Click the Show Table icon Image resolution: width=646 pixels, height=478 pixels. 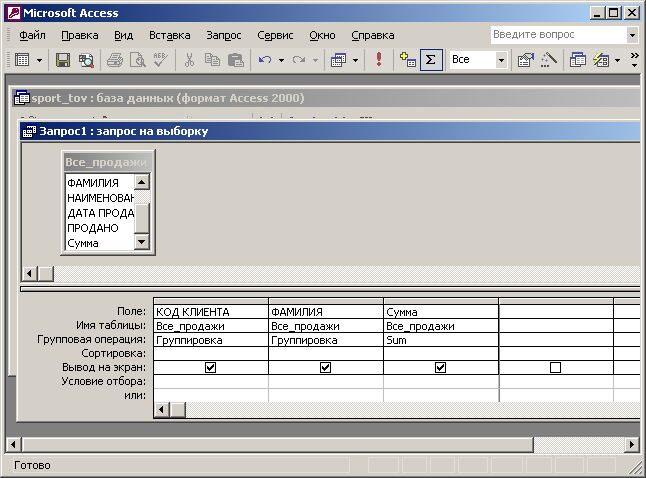coord(408,60)
